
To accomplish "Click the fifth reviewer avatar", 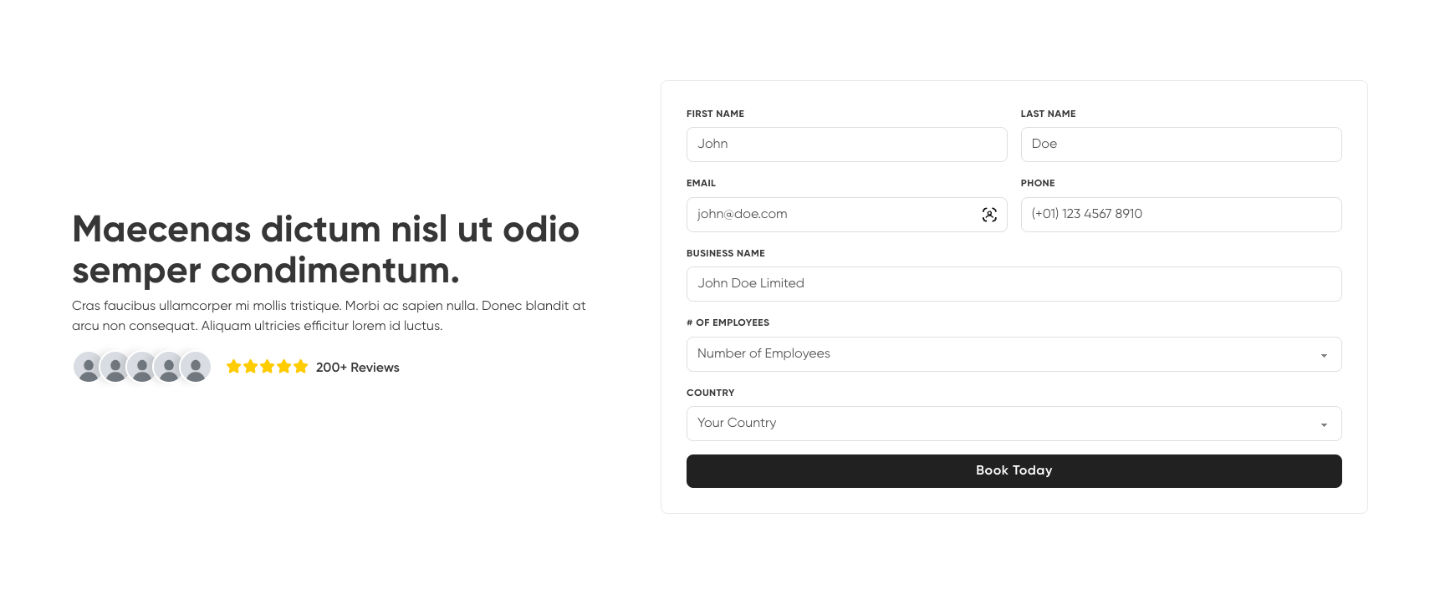I will coord(196,367).
